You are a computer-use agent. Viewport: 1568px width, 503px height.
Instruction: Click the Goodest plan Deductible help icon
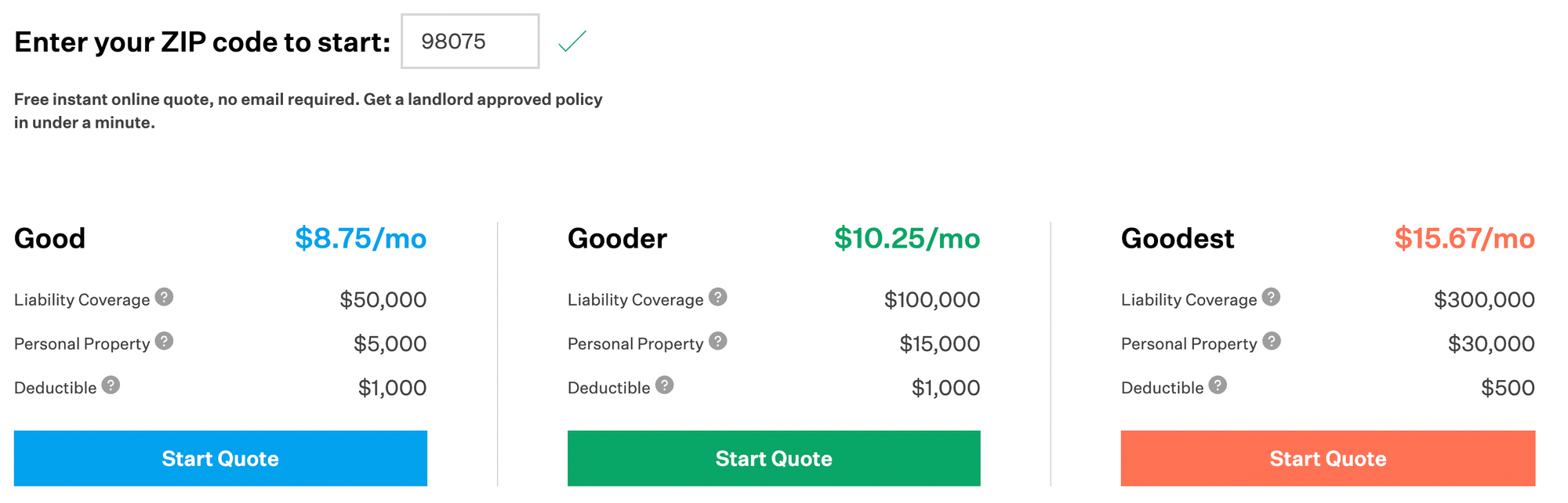1217,385
